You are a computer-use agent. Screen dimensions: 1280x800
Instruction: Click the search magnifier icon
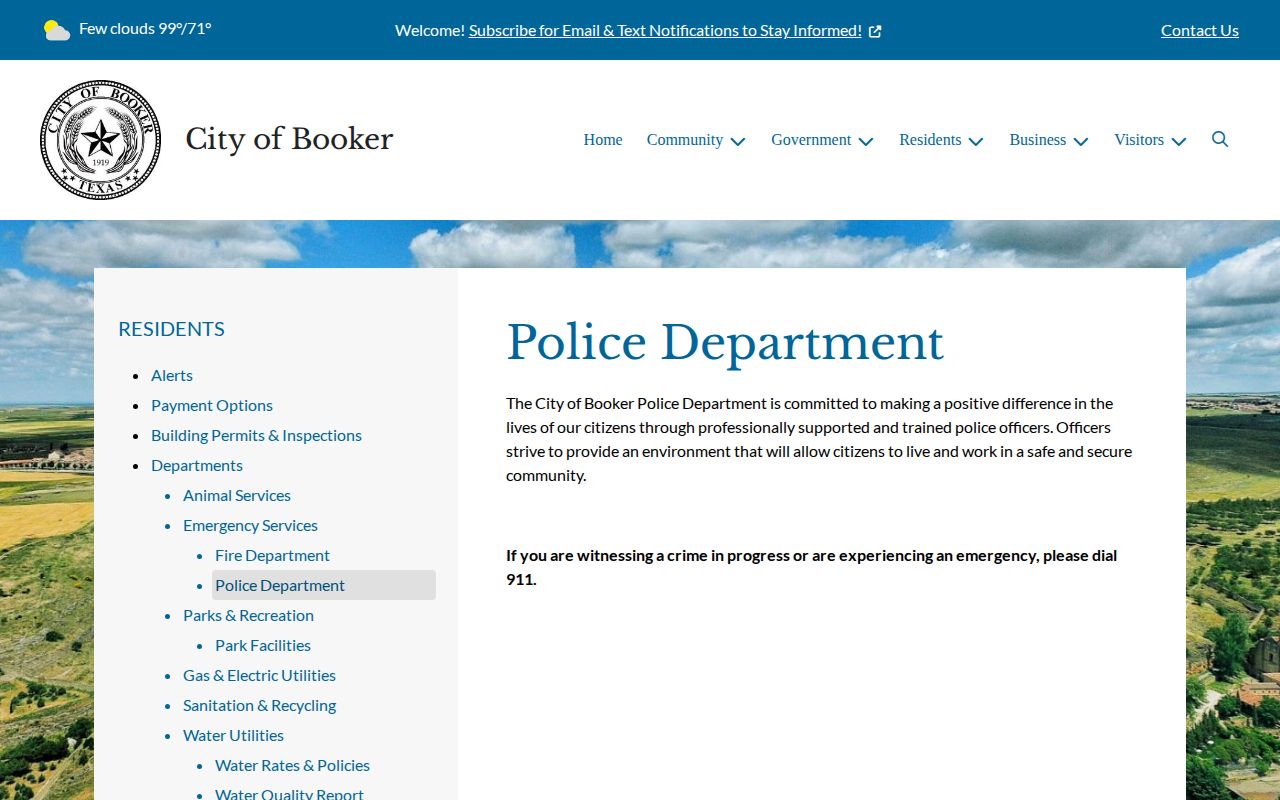1220,139
